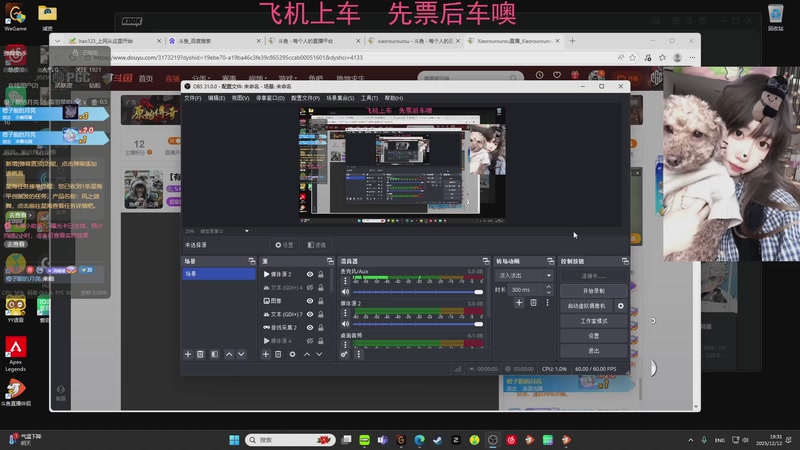Screen dimensions: 800x450
Task: Adjust the 麦克风/Aux volume slider
Action: (x=418, y=292)
